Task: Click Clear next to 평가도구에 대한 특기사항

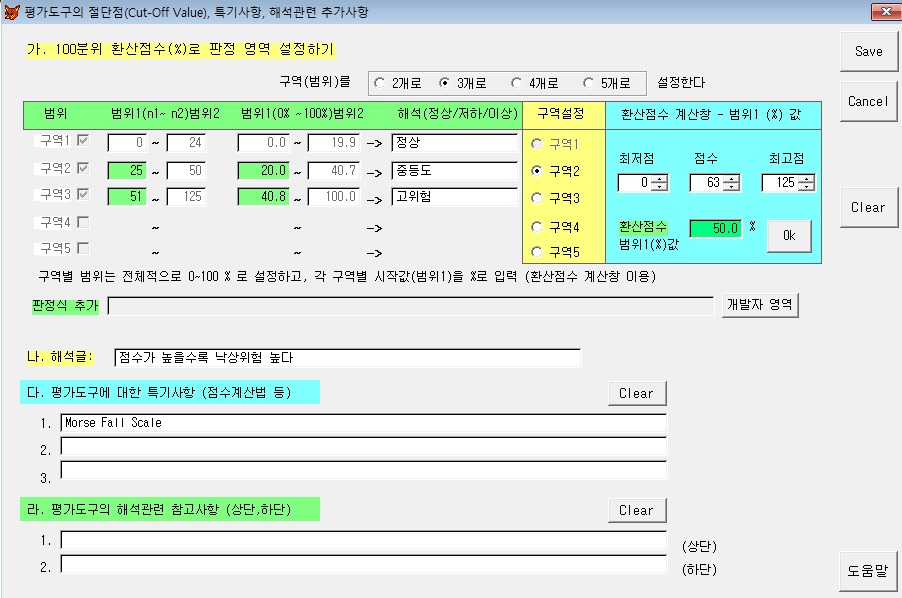Action: (x=636, y=392)
